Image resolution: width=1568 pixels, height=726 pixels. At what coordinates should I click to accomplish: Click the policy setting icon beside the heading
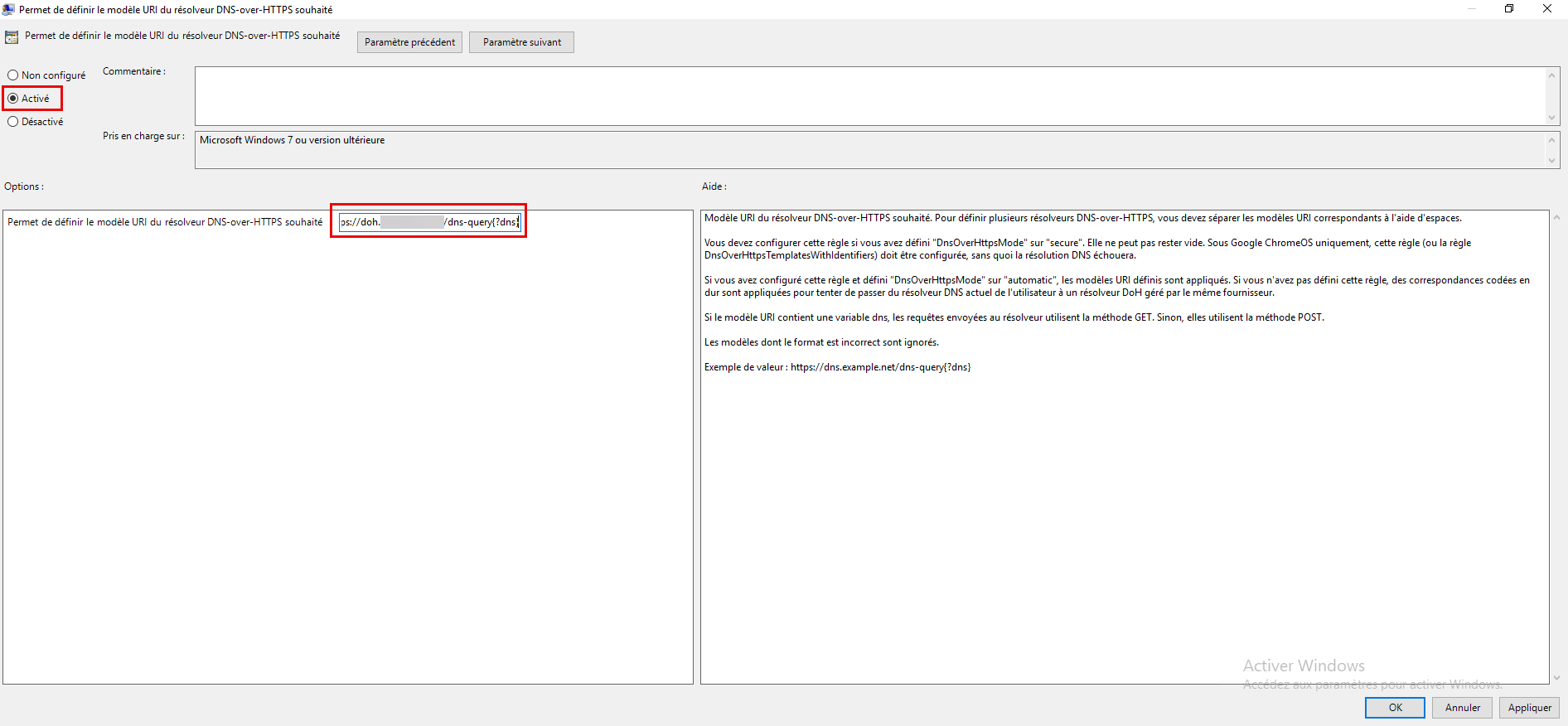click(x=12, y=36)
